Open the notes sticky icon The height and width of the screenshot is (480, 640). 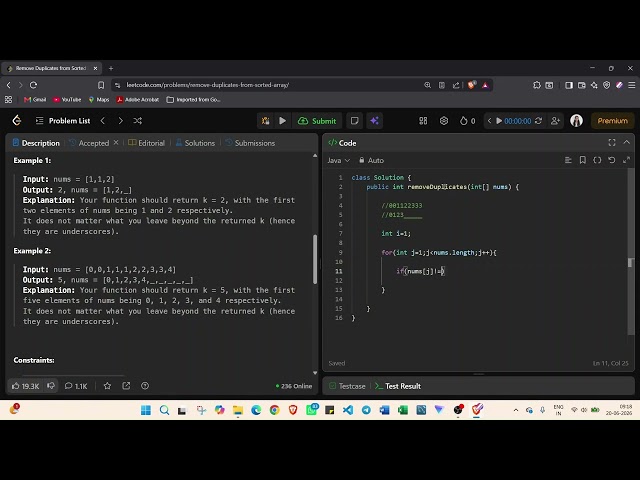(x=354, y=121)
